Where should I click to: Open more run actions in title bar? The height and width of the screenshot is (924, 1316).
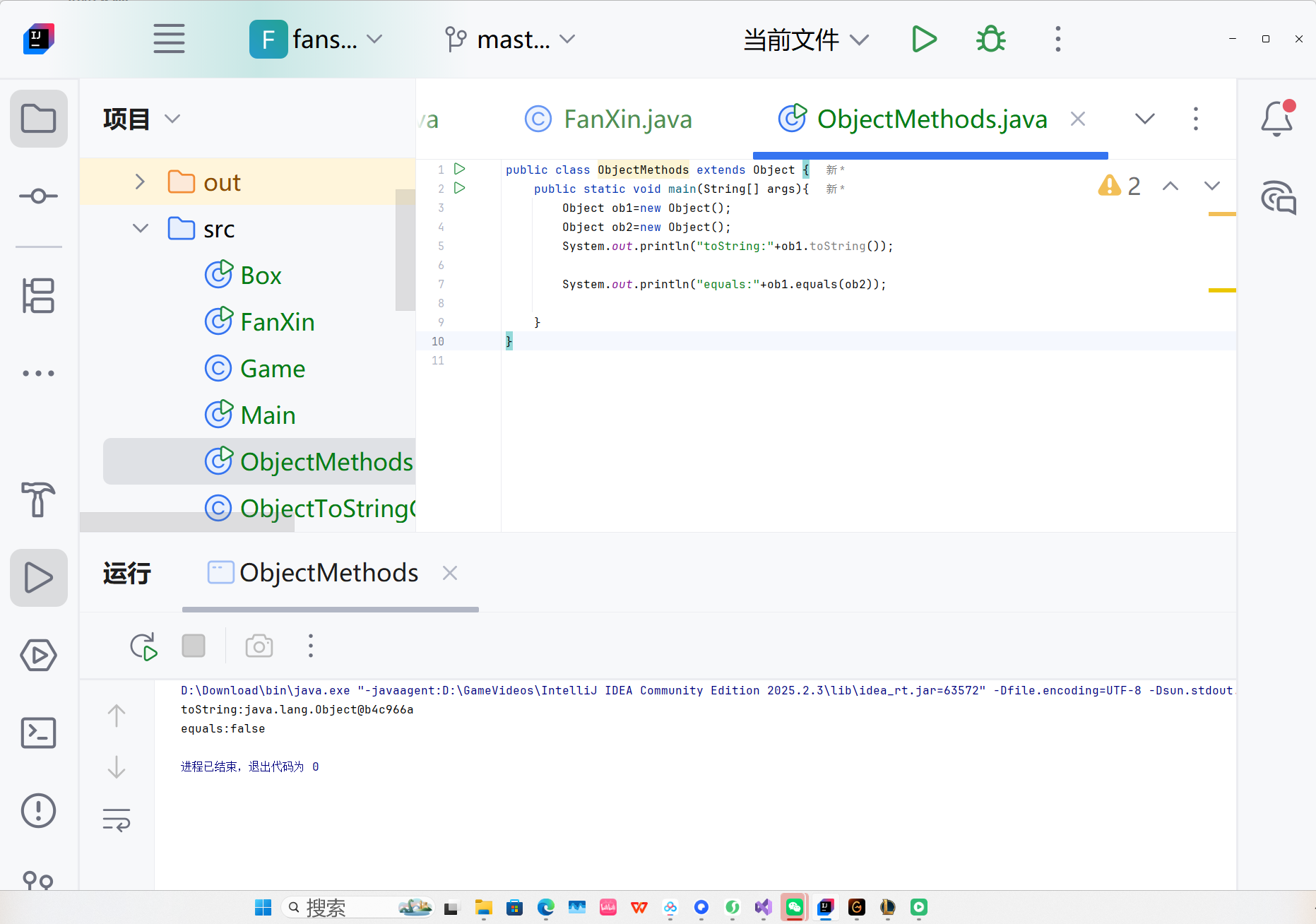tap(1057, 39)
